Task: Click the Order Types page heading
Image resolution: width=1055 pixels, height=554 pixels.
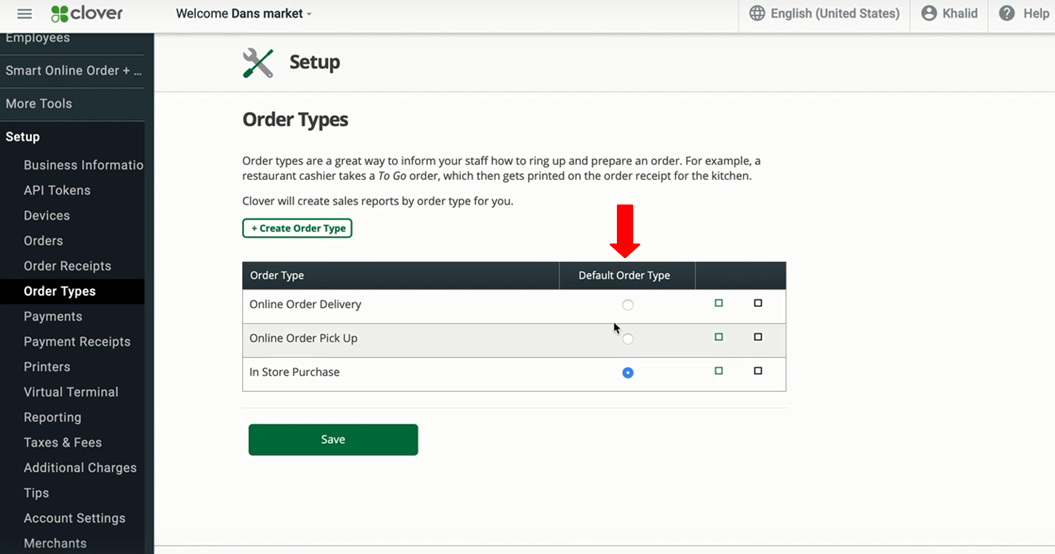Action: tap(295, 120)
